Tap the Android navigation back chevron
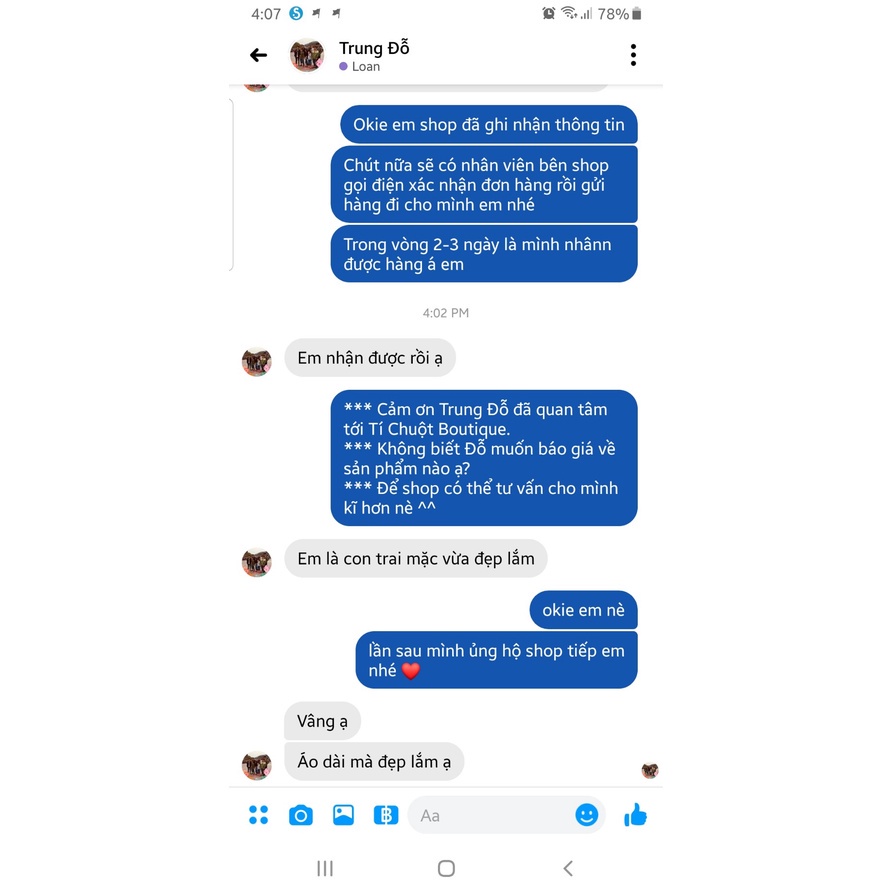This screenshot has width=893, height=893. 568,869
